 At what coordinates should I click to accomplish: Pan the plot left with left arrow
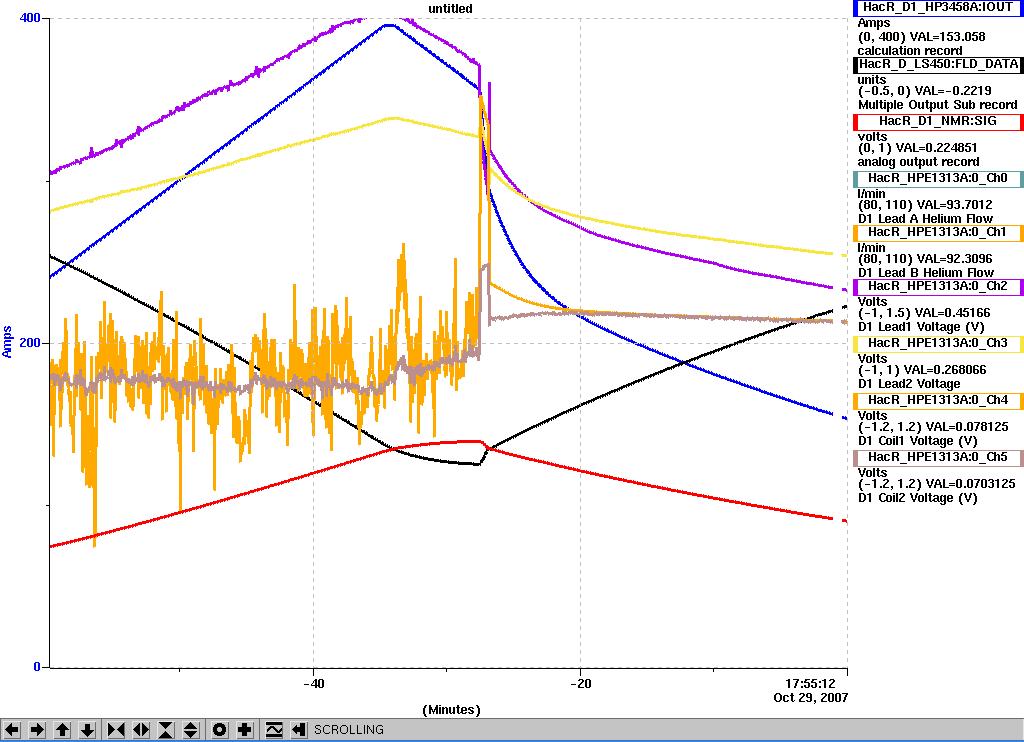pyautogui.click(x=12, y=730)
